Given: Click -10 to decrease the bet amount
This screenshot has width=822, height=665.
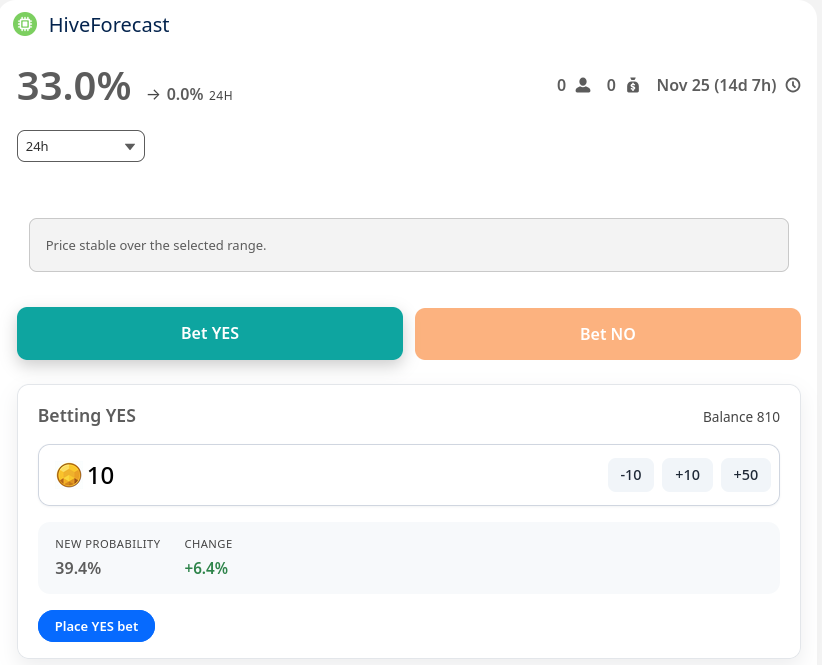Looking at the screenshot, I should click(630, 474).
